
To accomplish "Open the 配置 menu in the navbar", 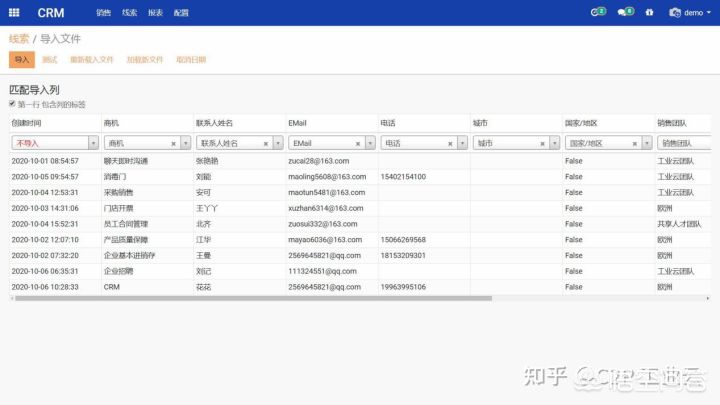I will [181, 13].
